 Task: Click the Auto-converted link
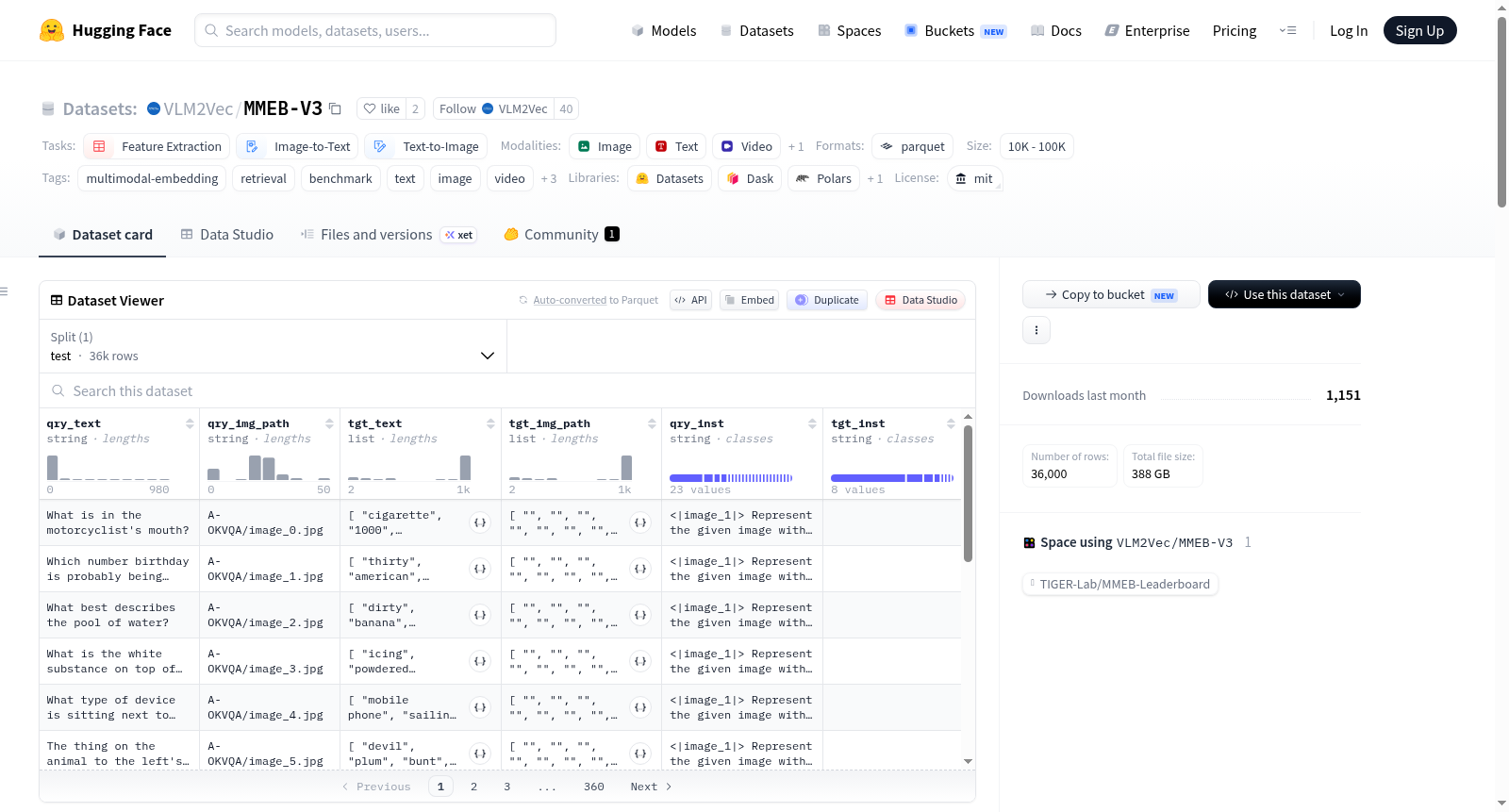[x=570, y=300]
